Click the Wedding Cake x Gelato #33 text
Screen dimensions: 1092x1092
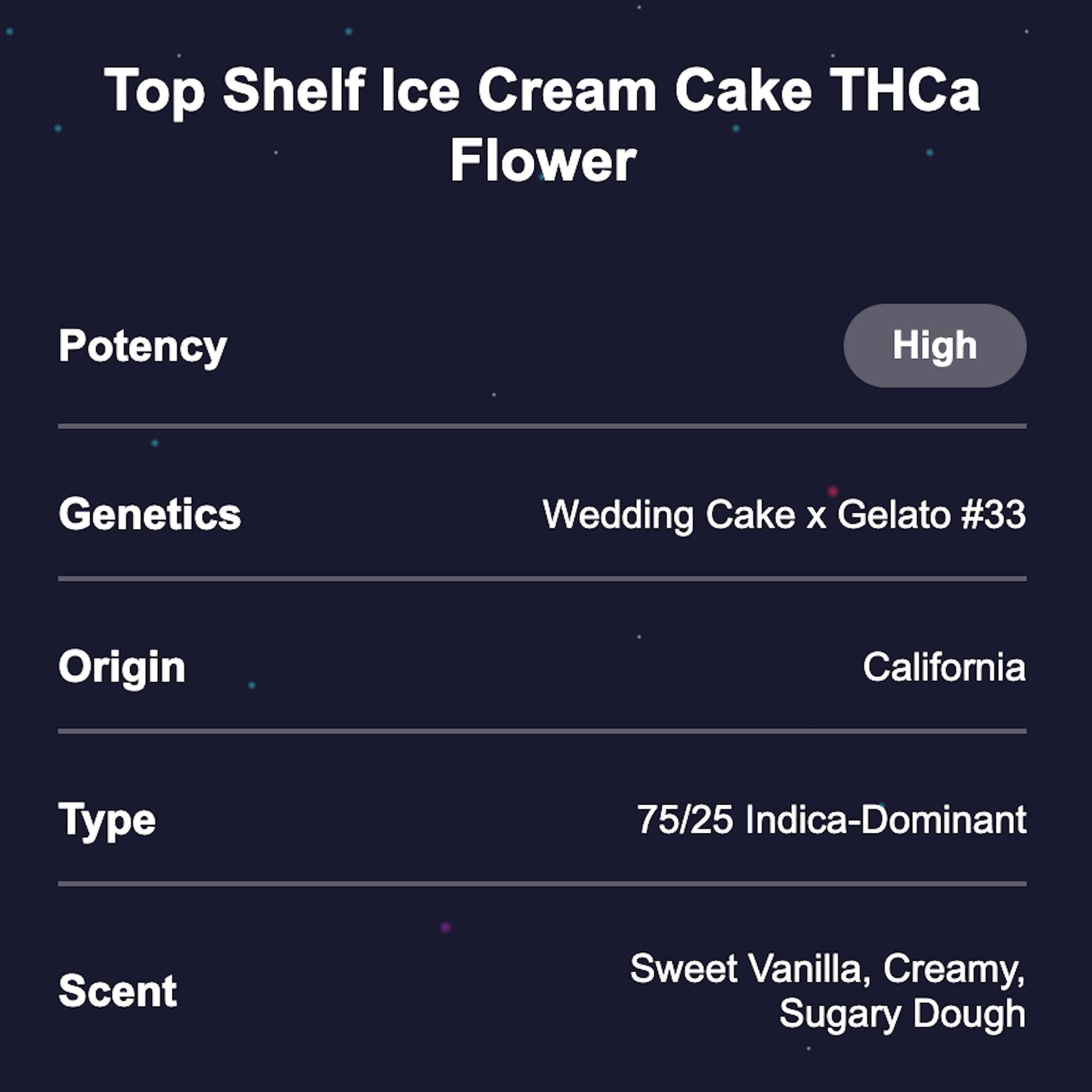coord(783,515)
